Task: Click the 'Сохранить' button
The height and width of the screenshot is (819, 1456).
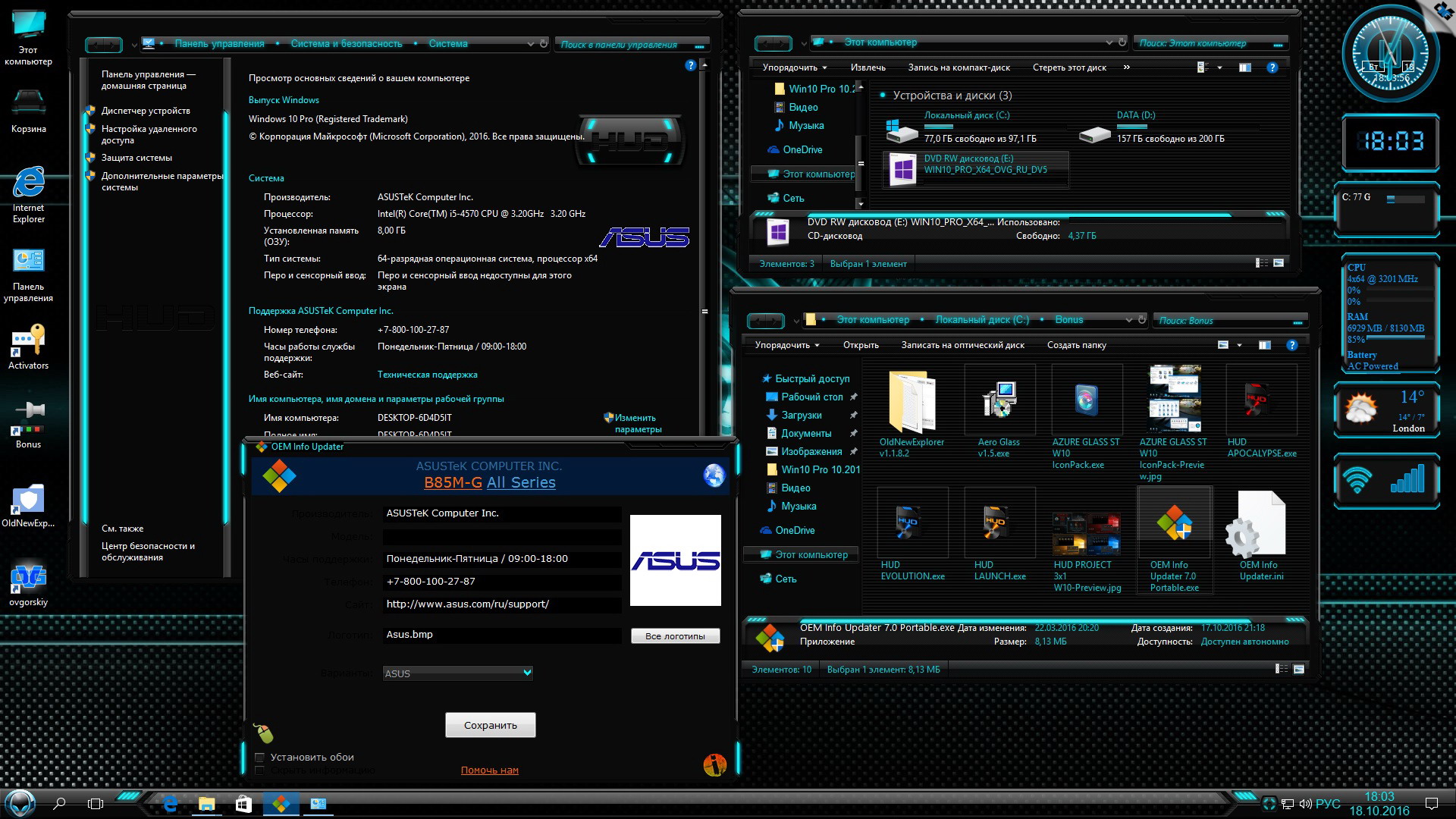Action: pos(490,725)
